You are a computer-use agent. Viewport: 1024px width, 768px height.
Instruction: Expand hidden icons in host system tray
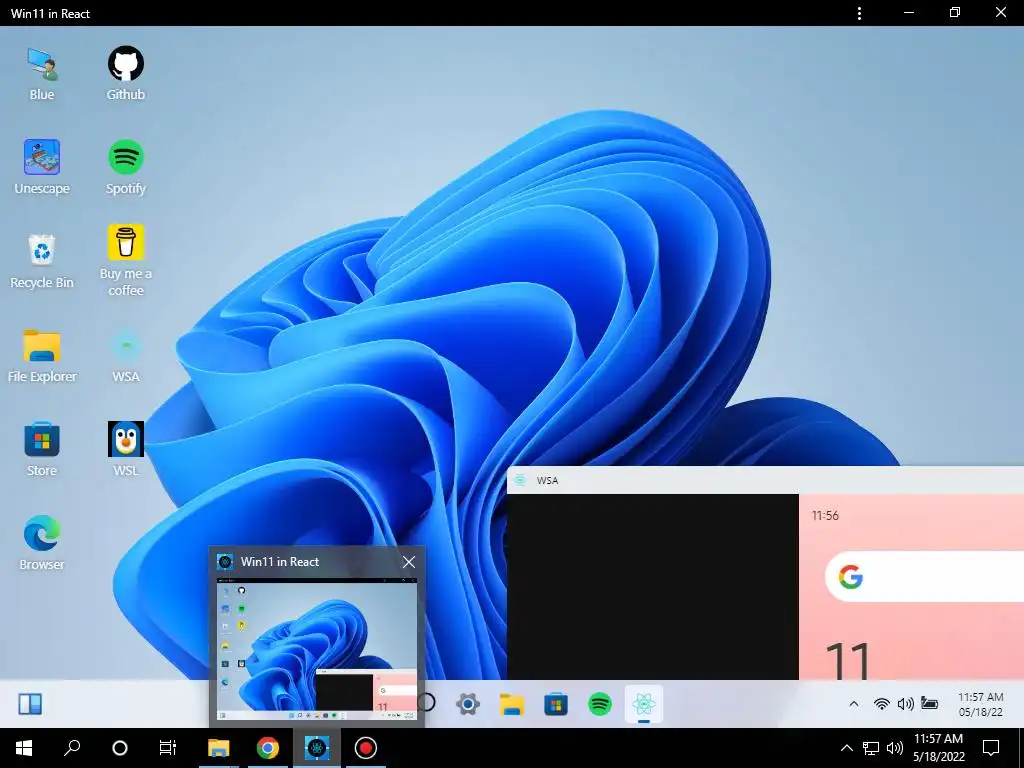(846, 748)
